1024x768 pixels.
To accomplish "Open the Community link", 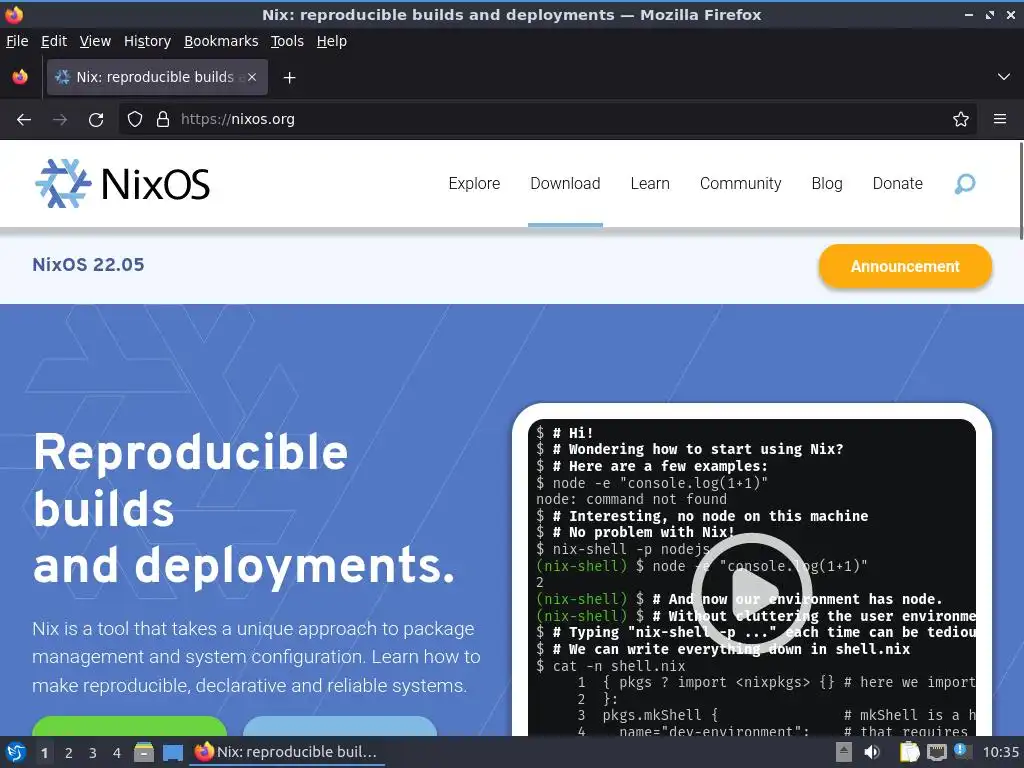I will pos(741,184).
